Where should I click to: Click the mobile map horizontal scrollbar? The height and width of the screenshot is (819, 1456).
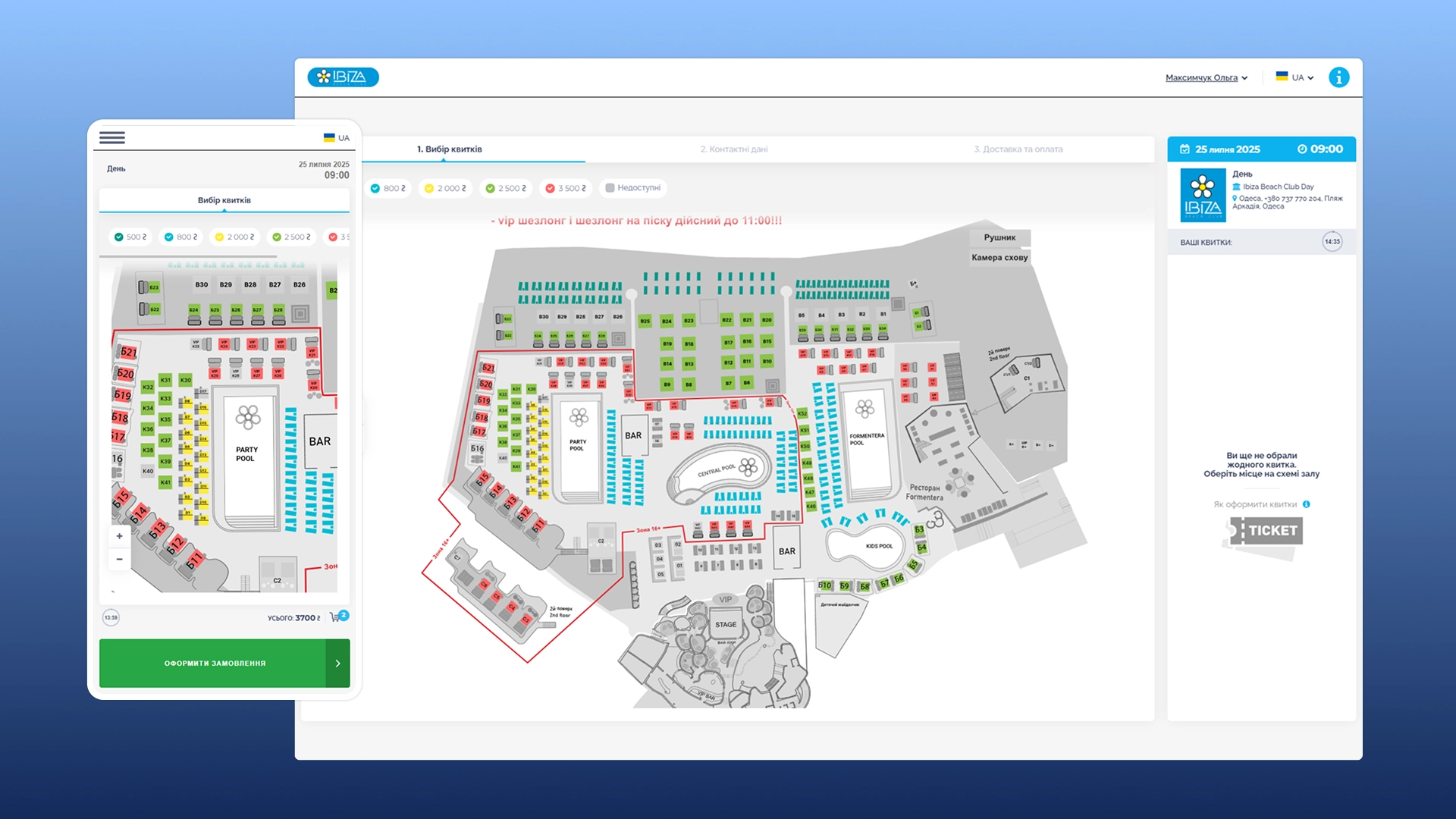(x=188, y=257)
